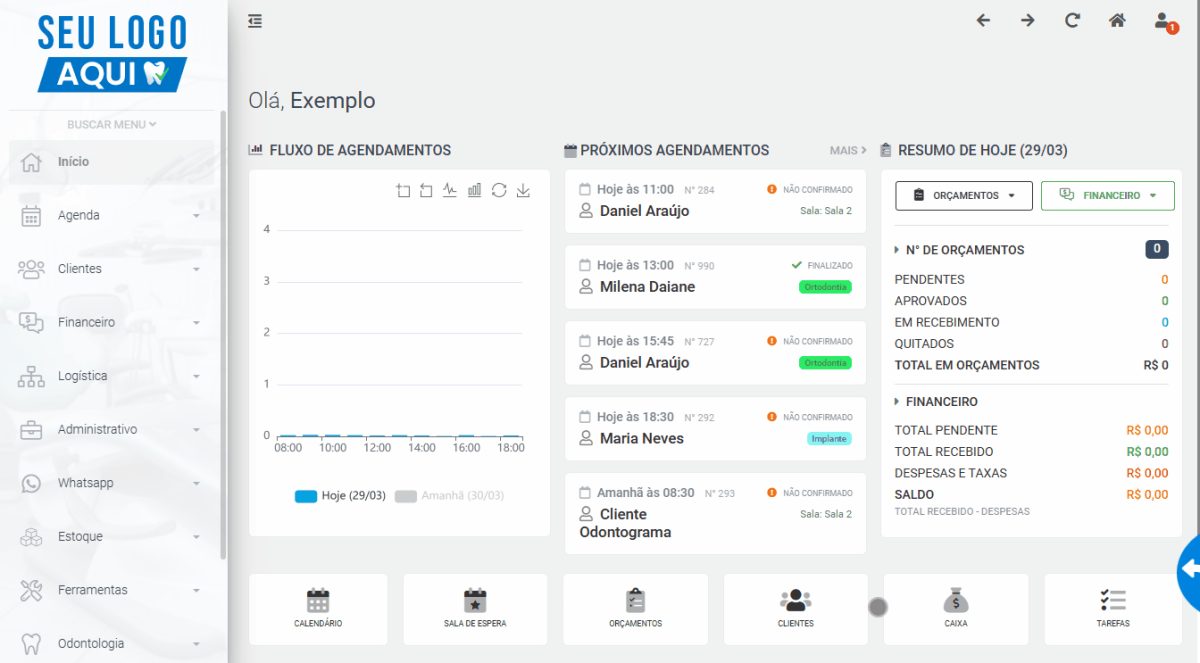1200x663 pixels.
Task: Toggle the Amanhã (30/03) legend series
Action: pos(450,496)
